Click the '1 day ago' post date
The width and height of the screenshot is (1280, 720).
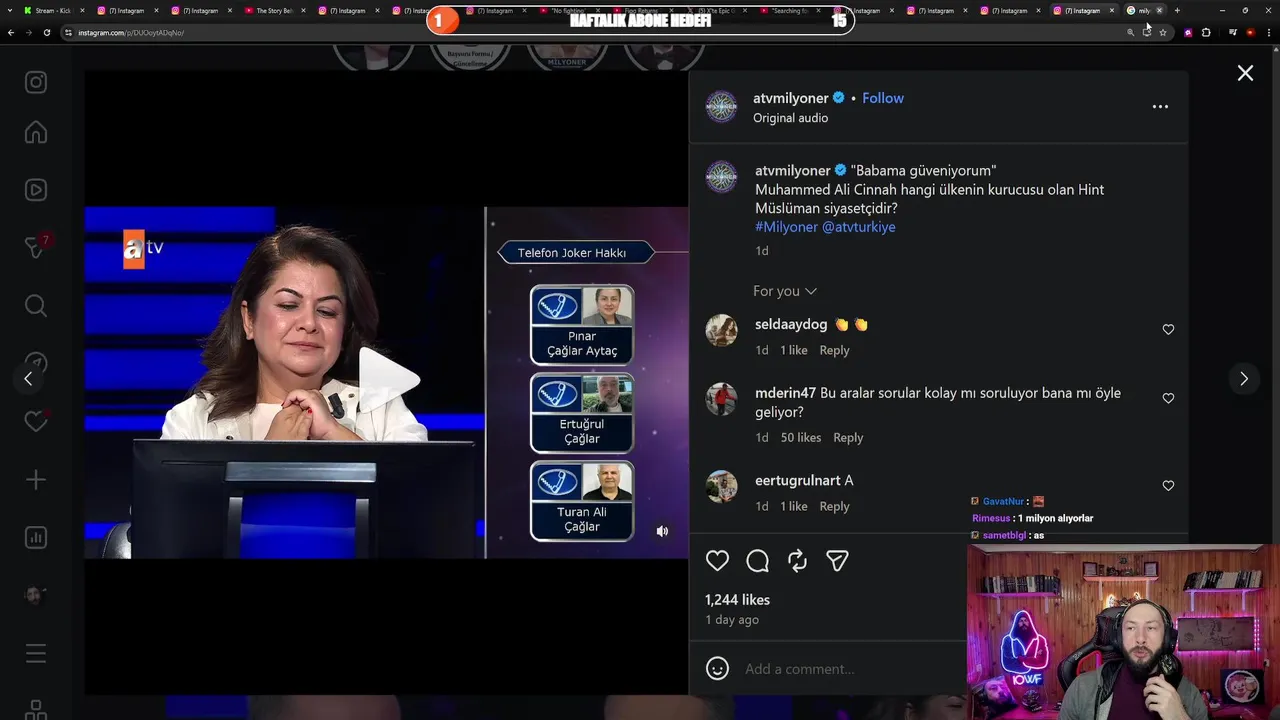click(732, 620)
